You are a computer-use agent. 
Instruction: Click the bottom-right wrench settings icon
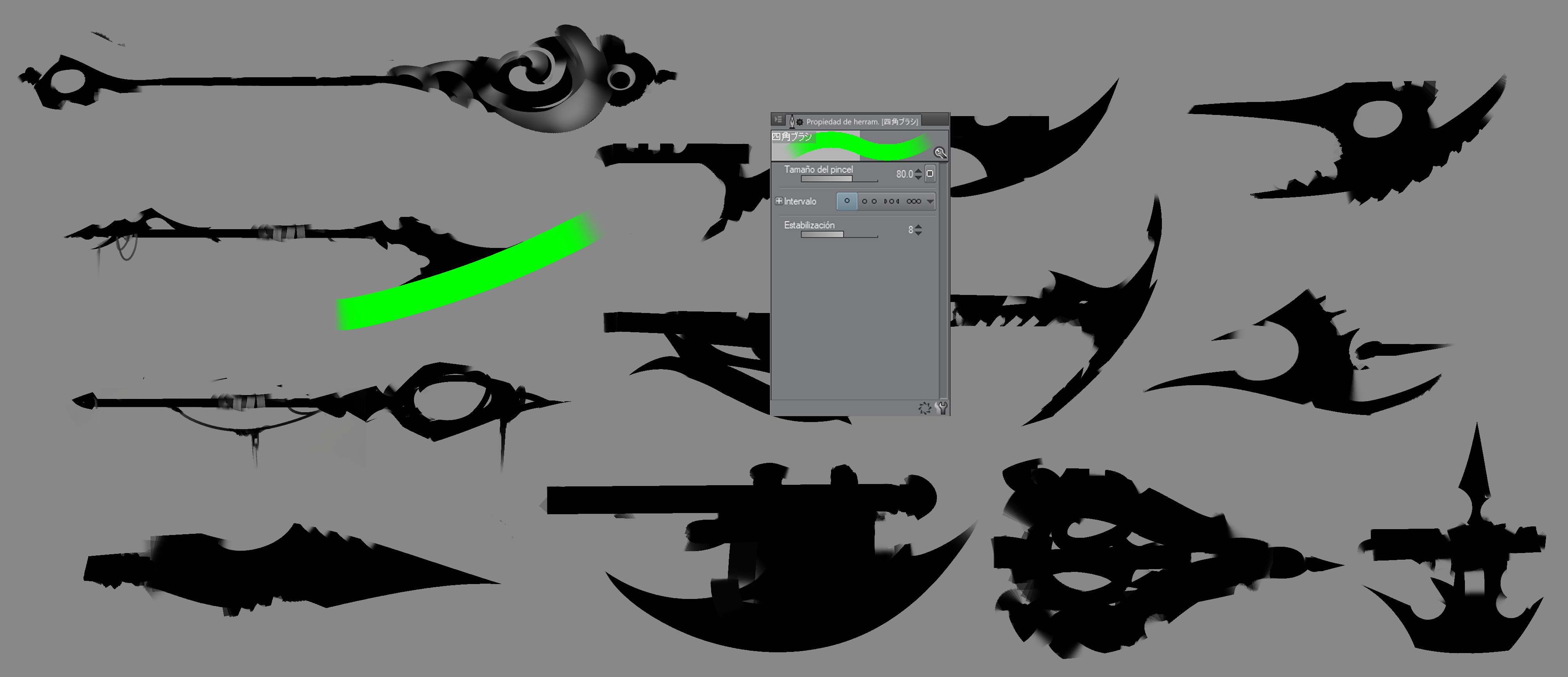[942, 408]
